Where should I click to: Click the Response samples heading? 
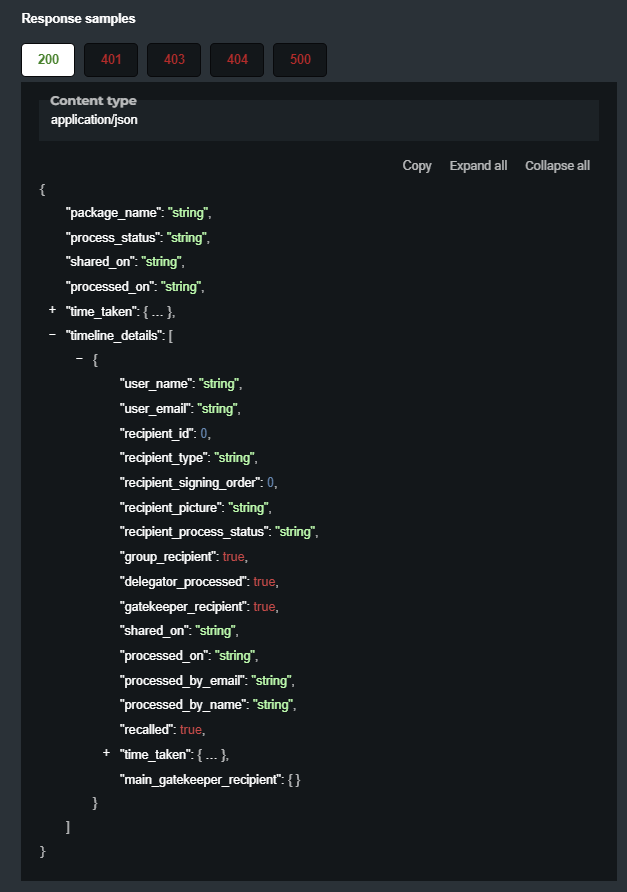78,18
